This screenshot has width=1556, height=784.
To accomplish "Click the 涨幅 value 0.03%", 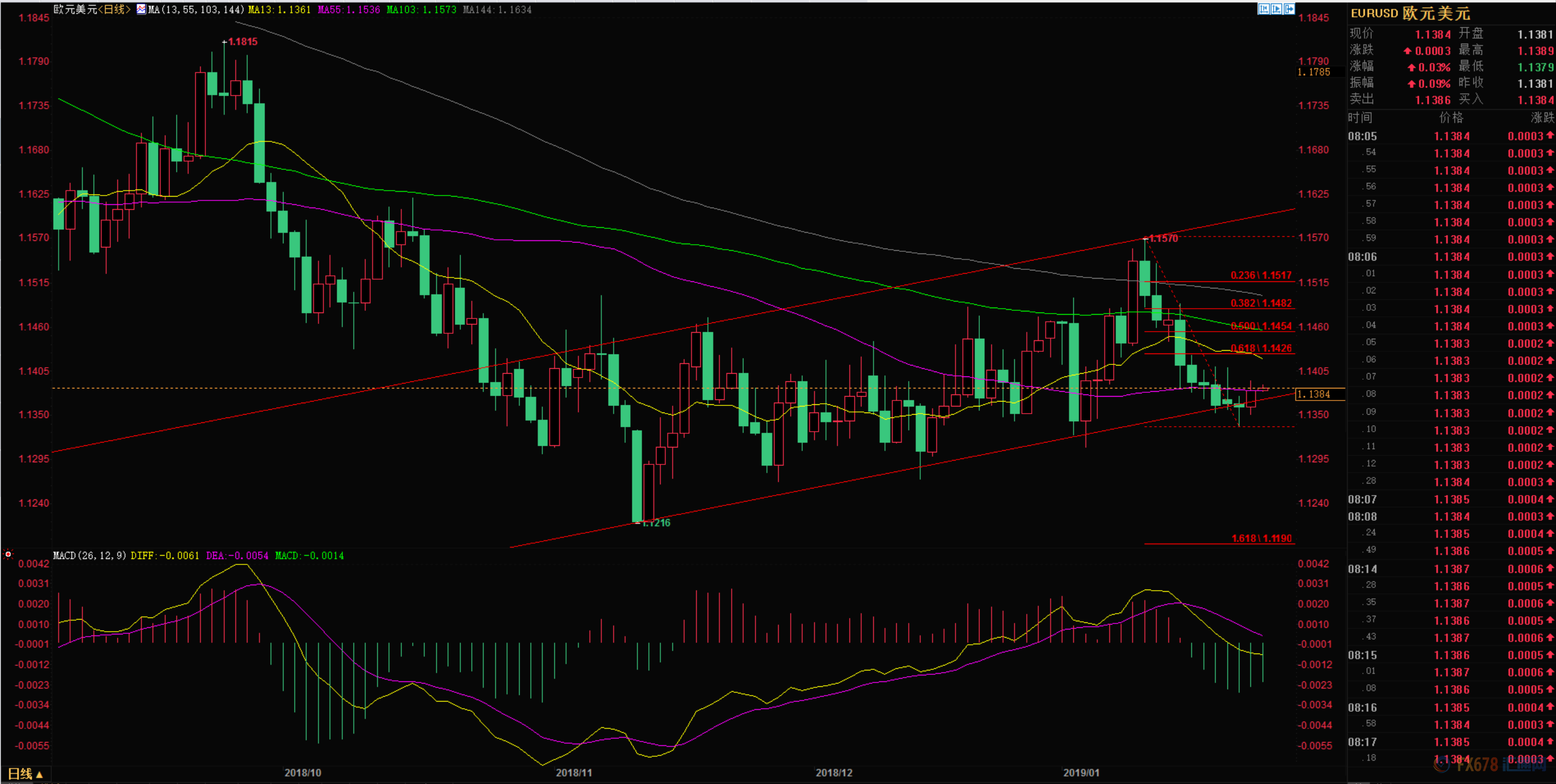I will point(1429,67).
